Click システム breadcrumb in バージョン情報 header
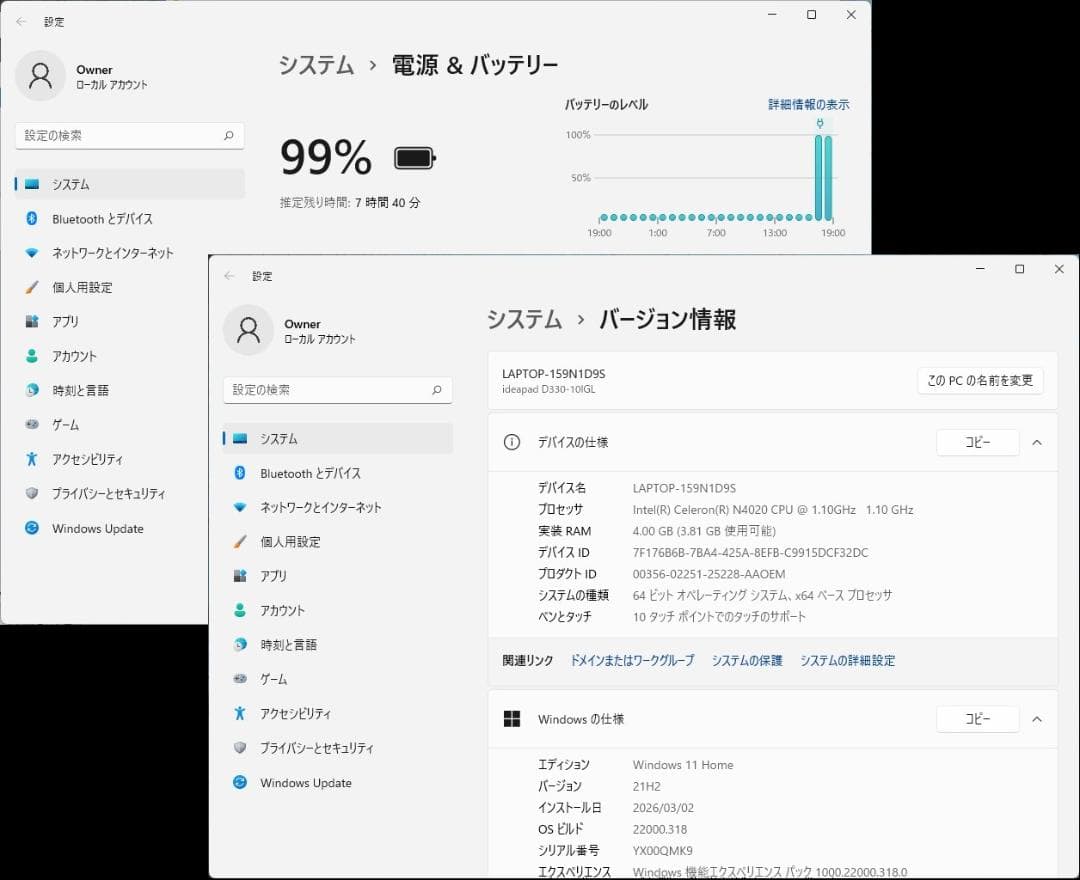This screenshot has width=1080, height=880. 525,319
